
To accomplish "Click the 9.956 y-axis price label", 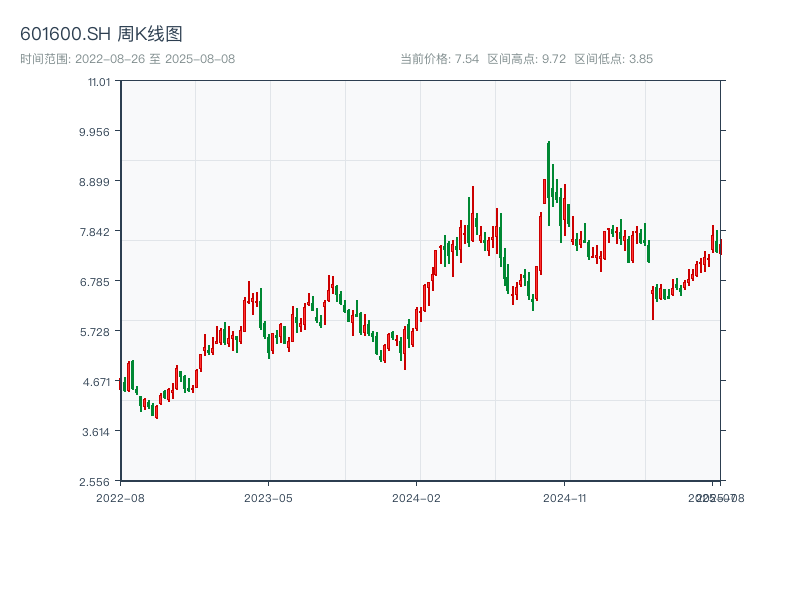I will [x=96, y=131].
